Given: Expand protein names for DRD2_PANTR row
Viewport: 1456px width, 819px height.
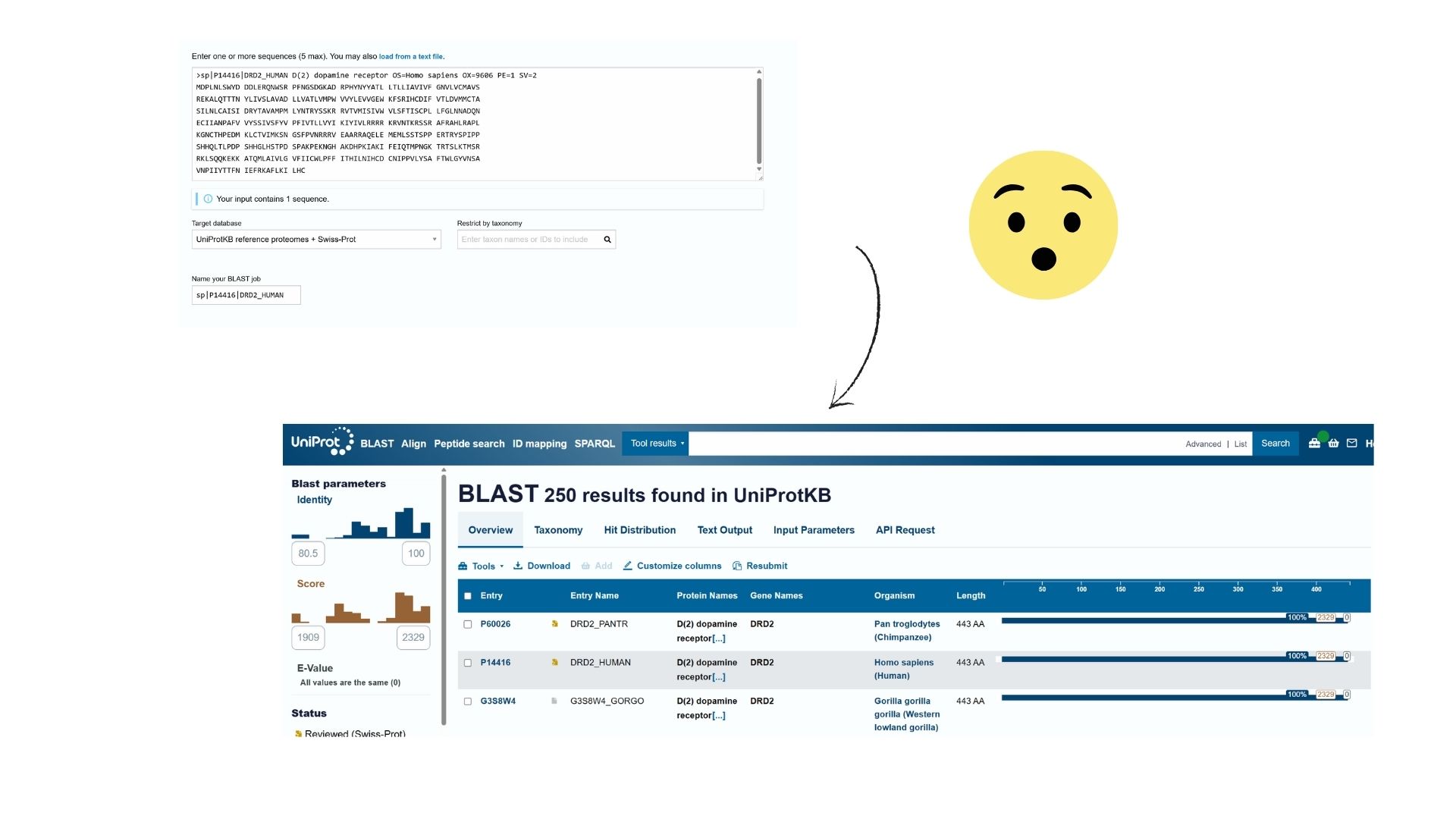Looking at the screenshot, I should click(x=719, y=639).
